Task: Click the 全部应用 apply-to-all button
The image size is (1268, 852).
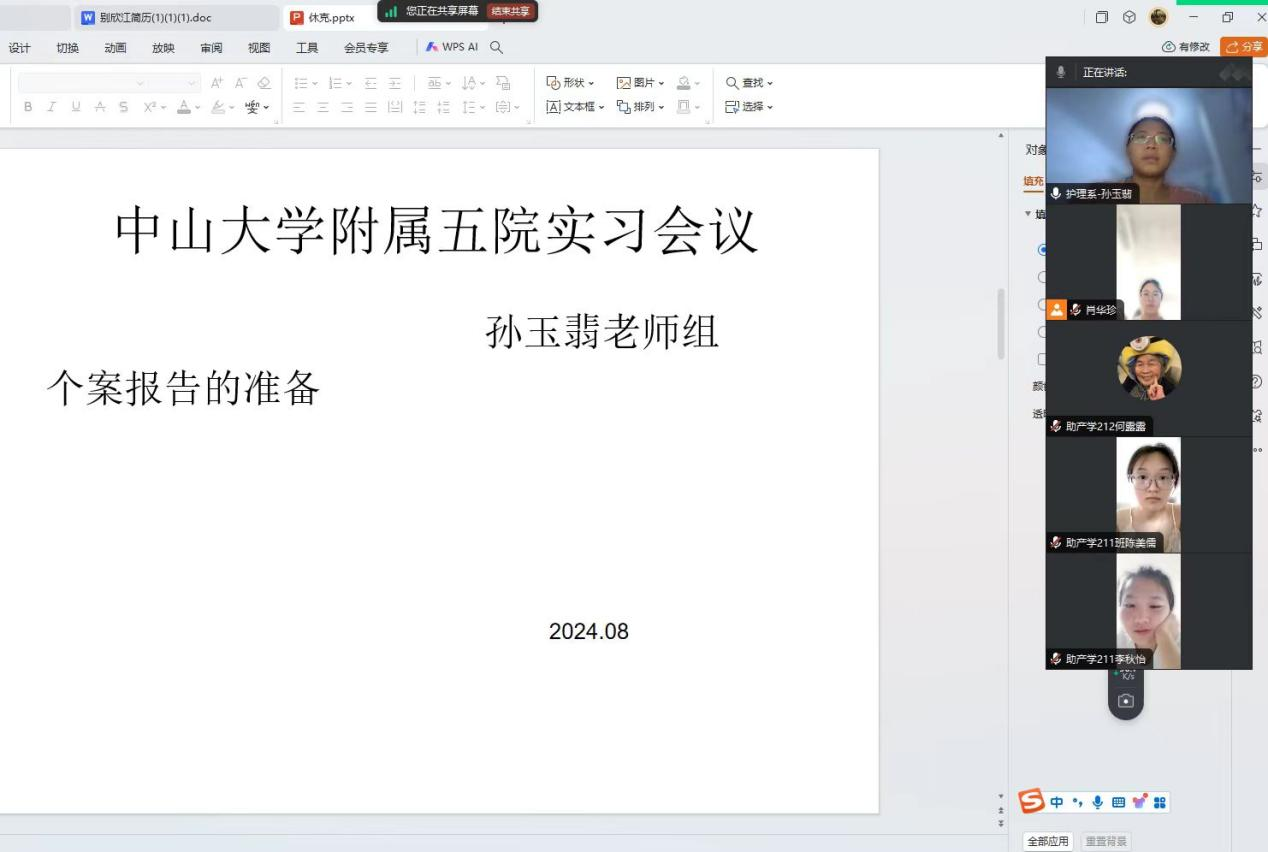Action: (x=1047, y=841)
